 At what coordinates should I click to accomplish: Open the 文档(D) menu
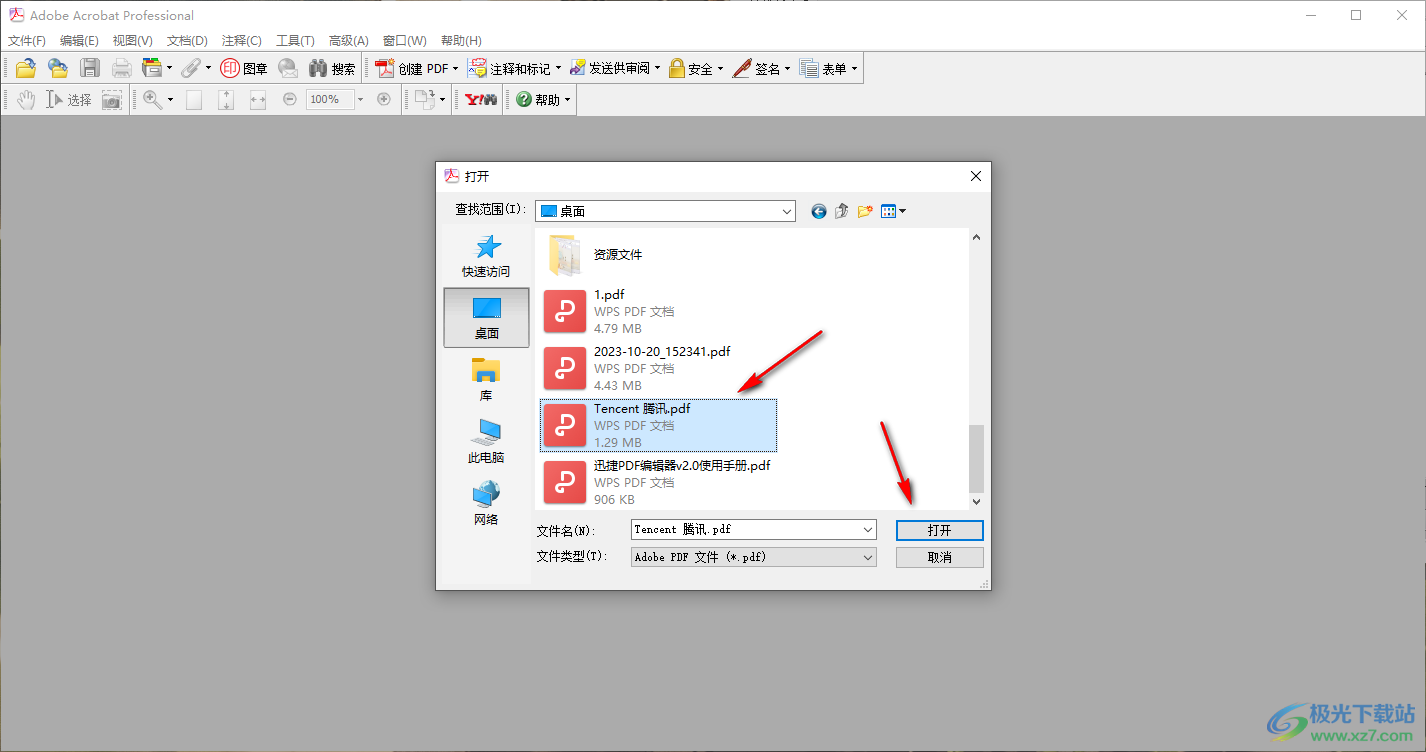coord(187,40)
